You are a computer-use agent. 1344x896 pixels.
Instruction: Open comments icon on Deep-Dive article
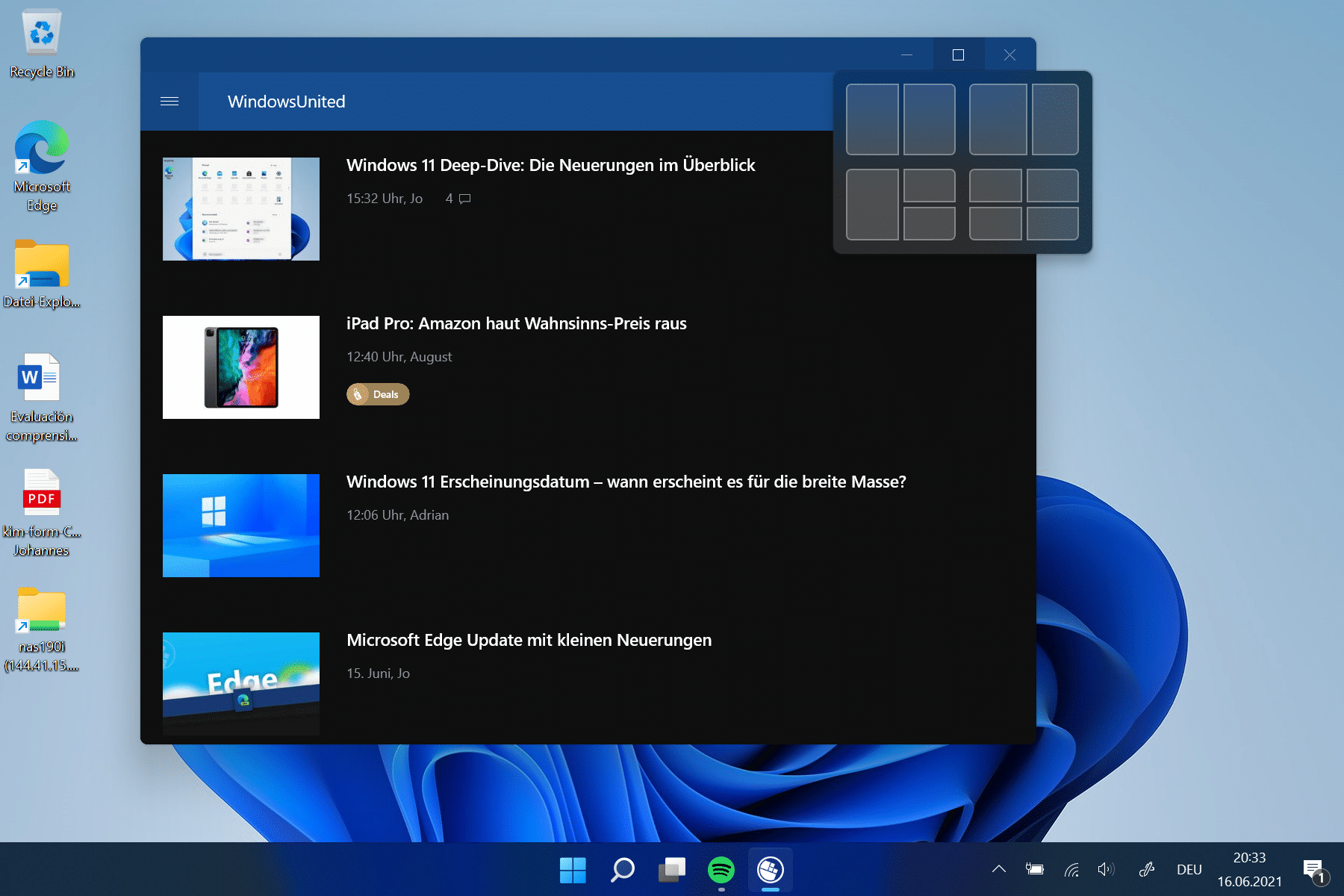(x=464, y=199)
